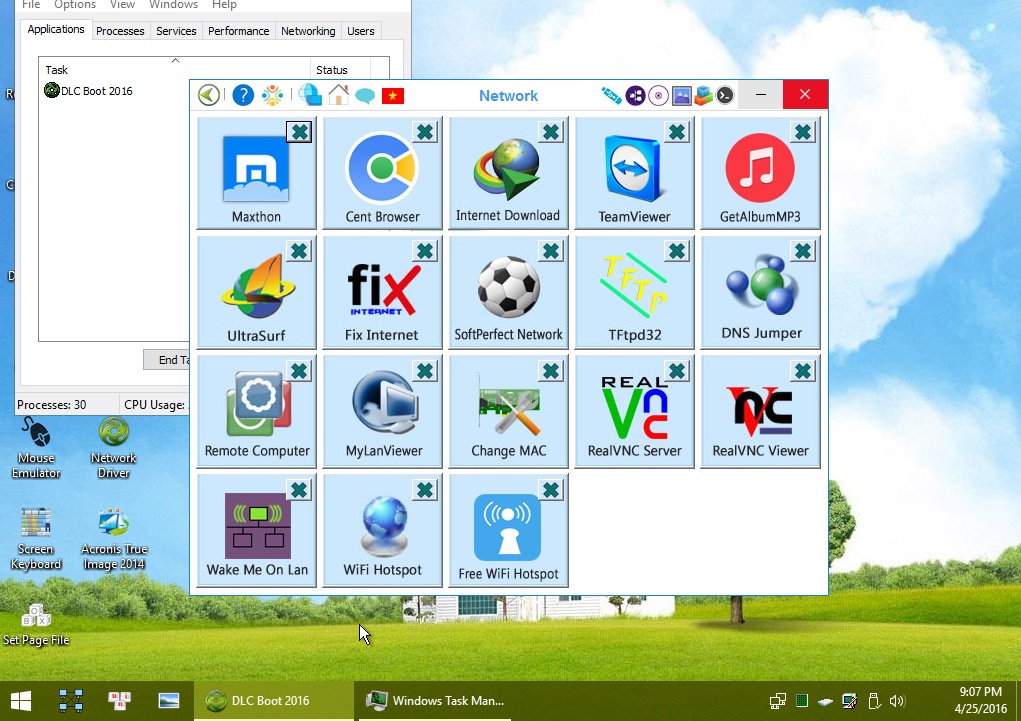Click X on UltraSurf tile

[x=300, y=251]
